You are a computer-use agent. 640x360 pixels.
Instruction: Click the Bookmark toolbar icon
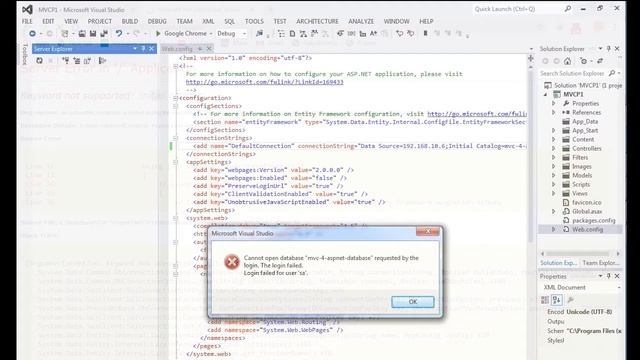[x=425, y=33]
